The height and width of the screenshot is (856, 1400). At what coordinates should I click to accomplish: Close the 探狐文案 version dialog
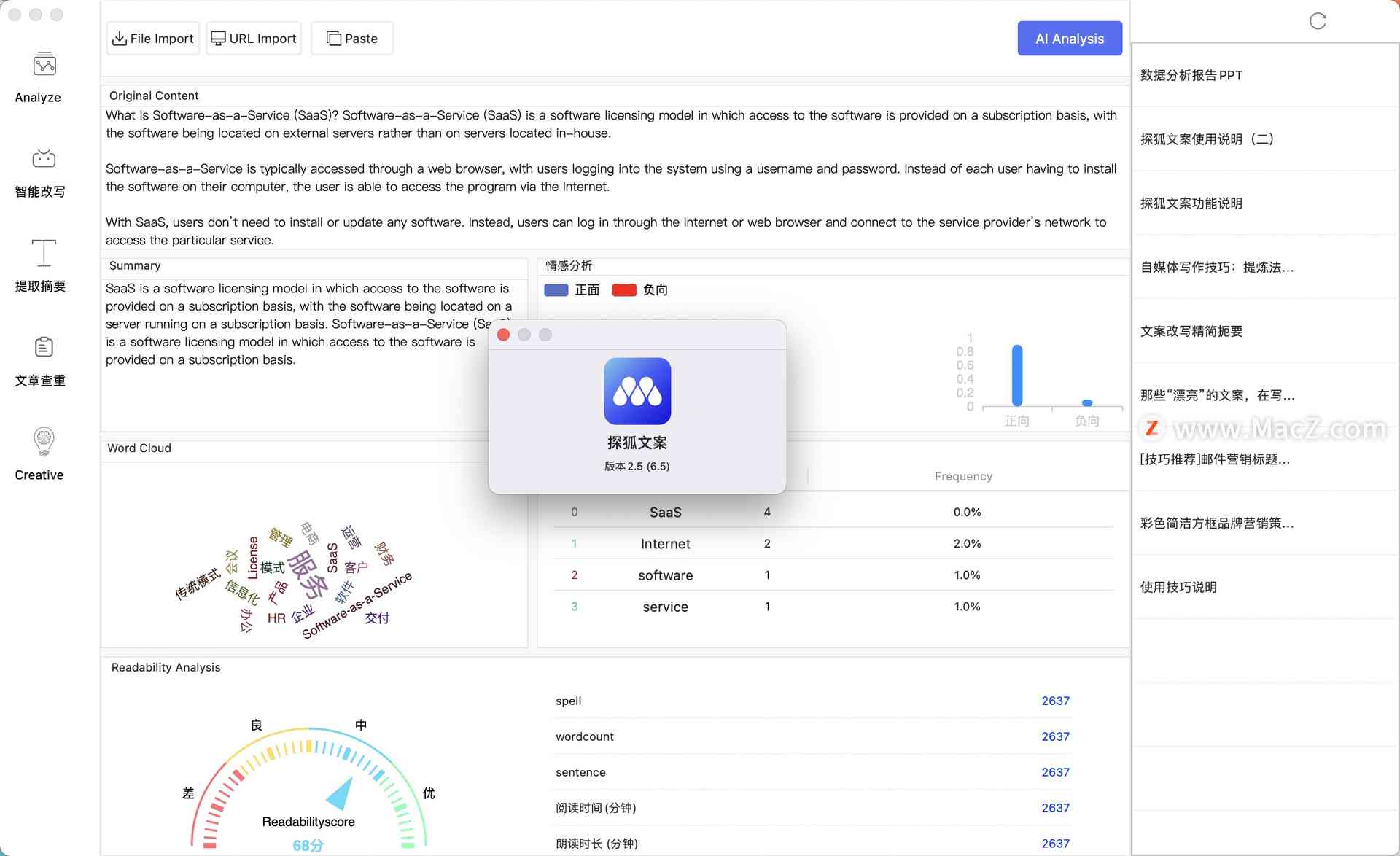pyautogui.click(x=504, y=334)
